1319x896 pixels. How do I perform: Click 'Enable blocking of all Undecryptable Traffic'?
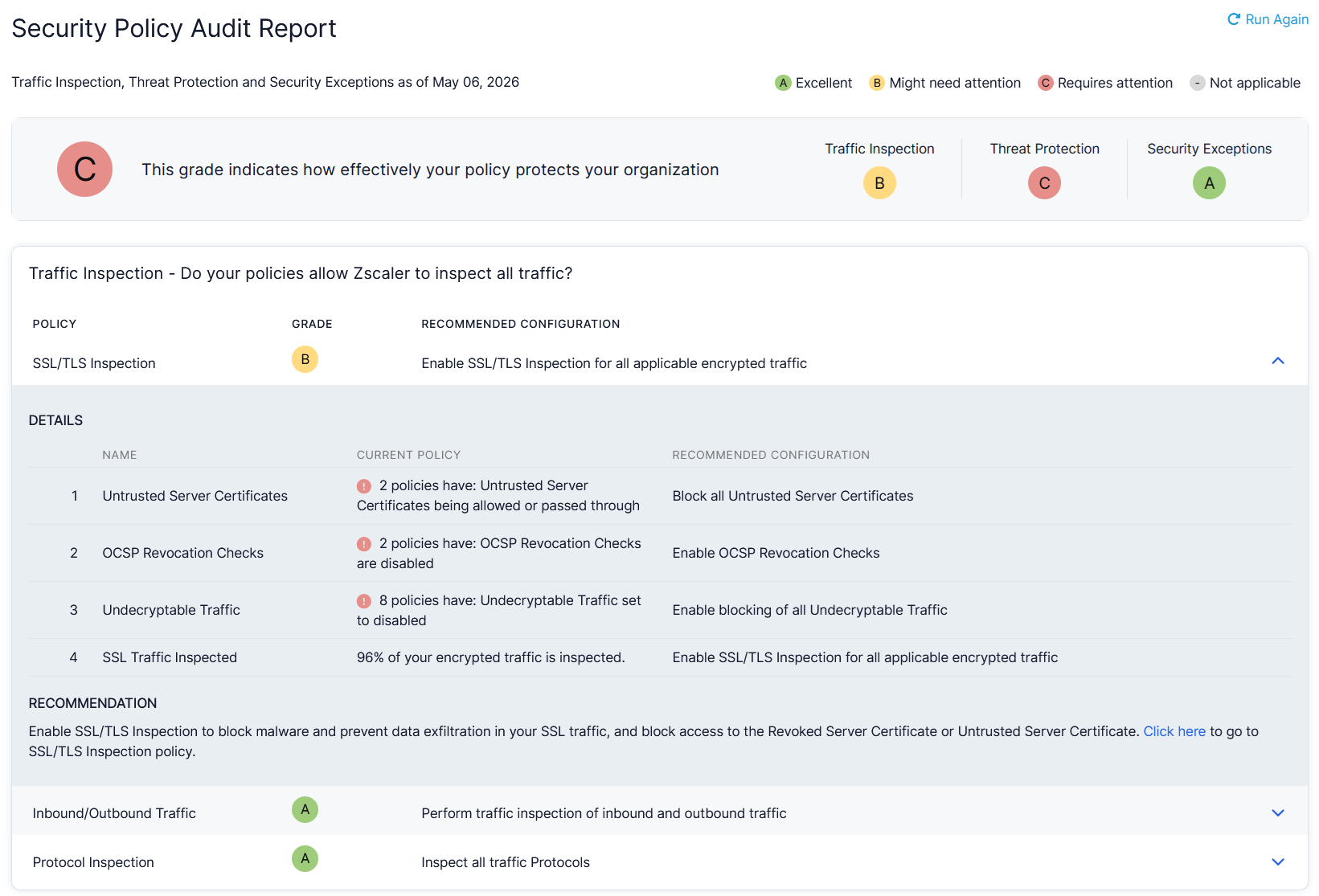pyautogui.click(x=809, y=610)
